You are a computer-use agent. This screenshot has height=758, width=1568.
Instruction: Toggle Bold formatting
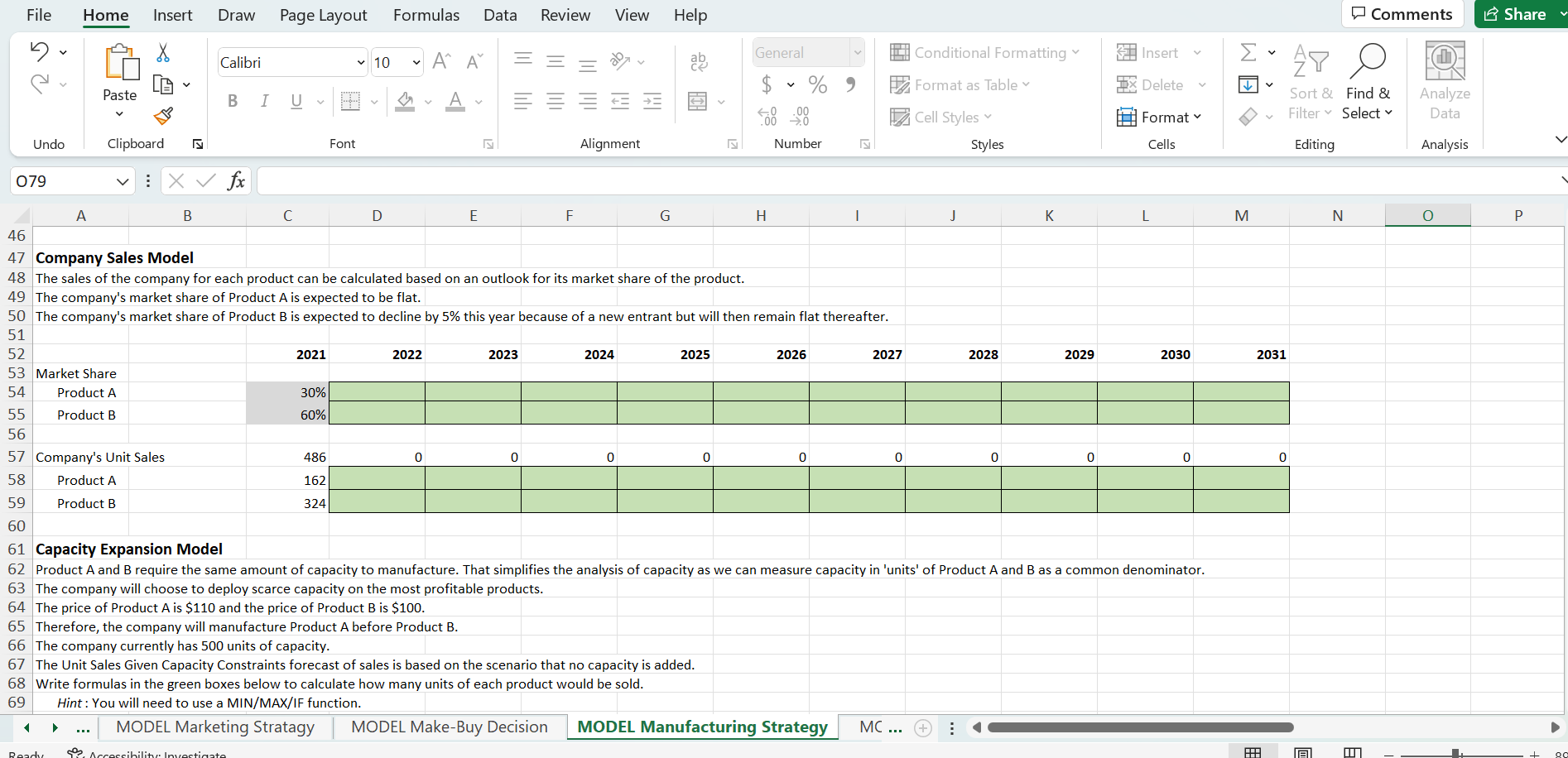tap(233, 101)
